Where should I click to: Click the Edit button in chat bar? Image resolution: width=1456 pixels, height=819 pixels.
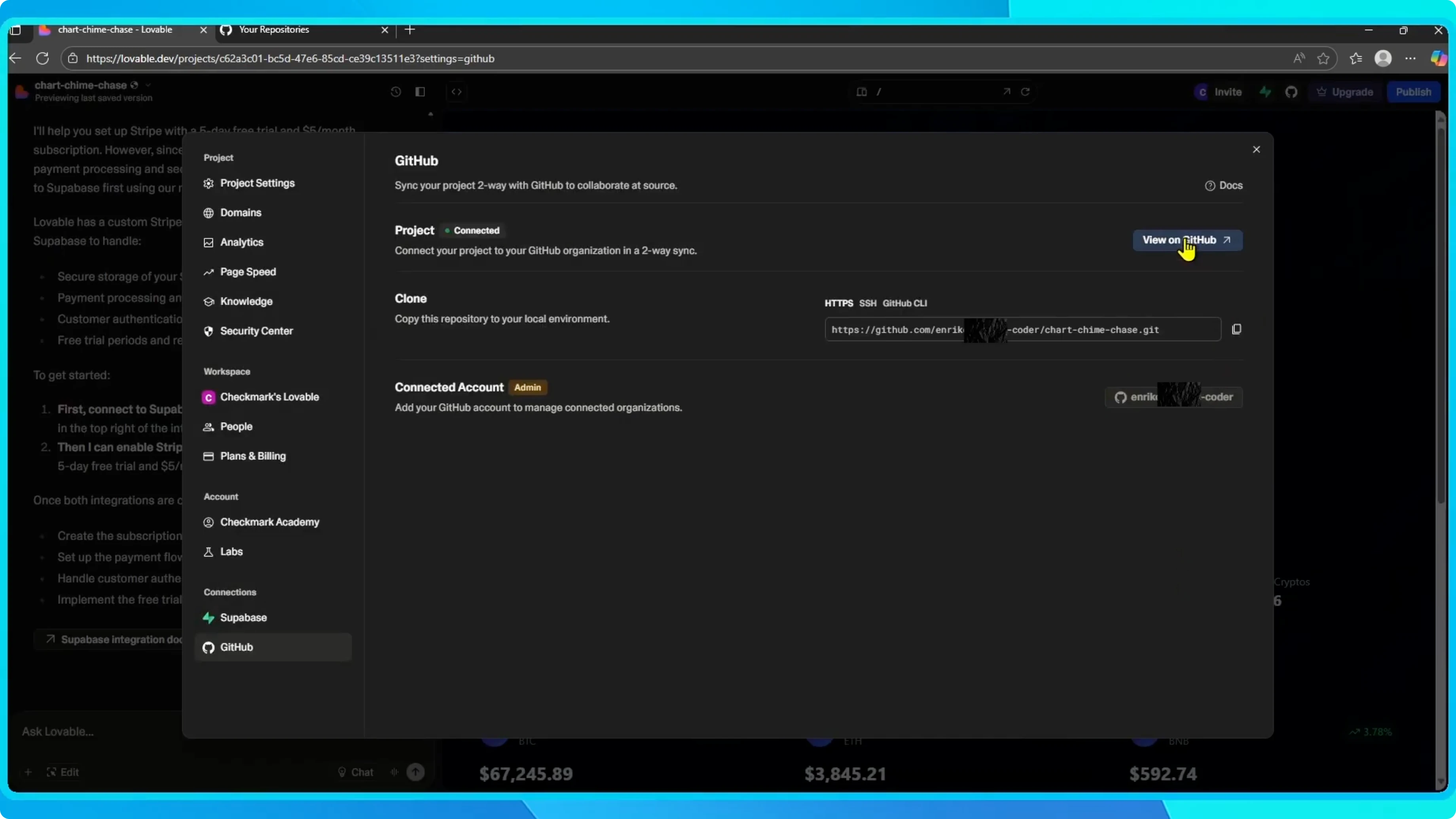pyautogui.click(x=62, y=772)
